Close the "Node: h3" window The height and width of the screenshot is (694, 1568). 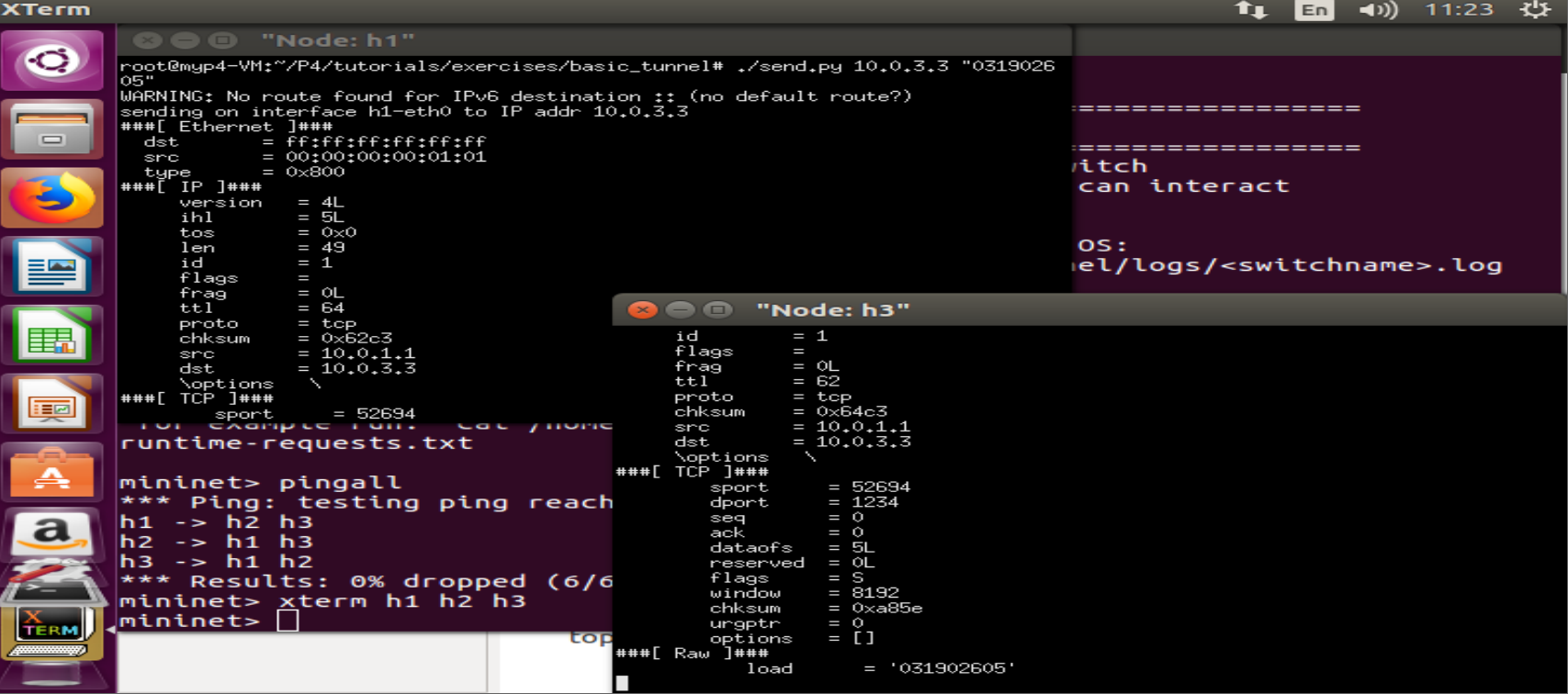[x=643, y=310]
